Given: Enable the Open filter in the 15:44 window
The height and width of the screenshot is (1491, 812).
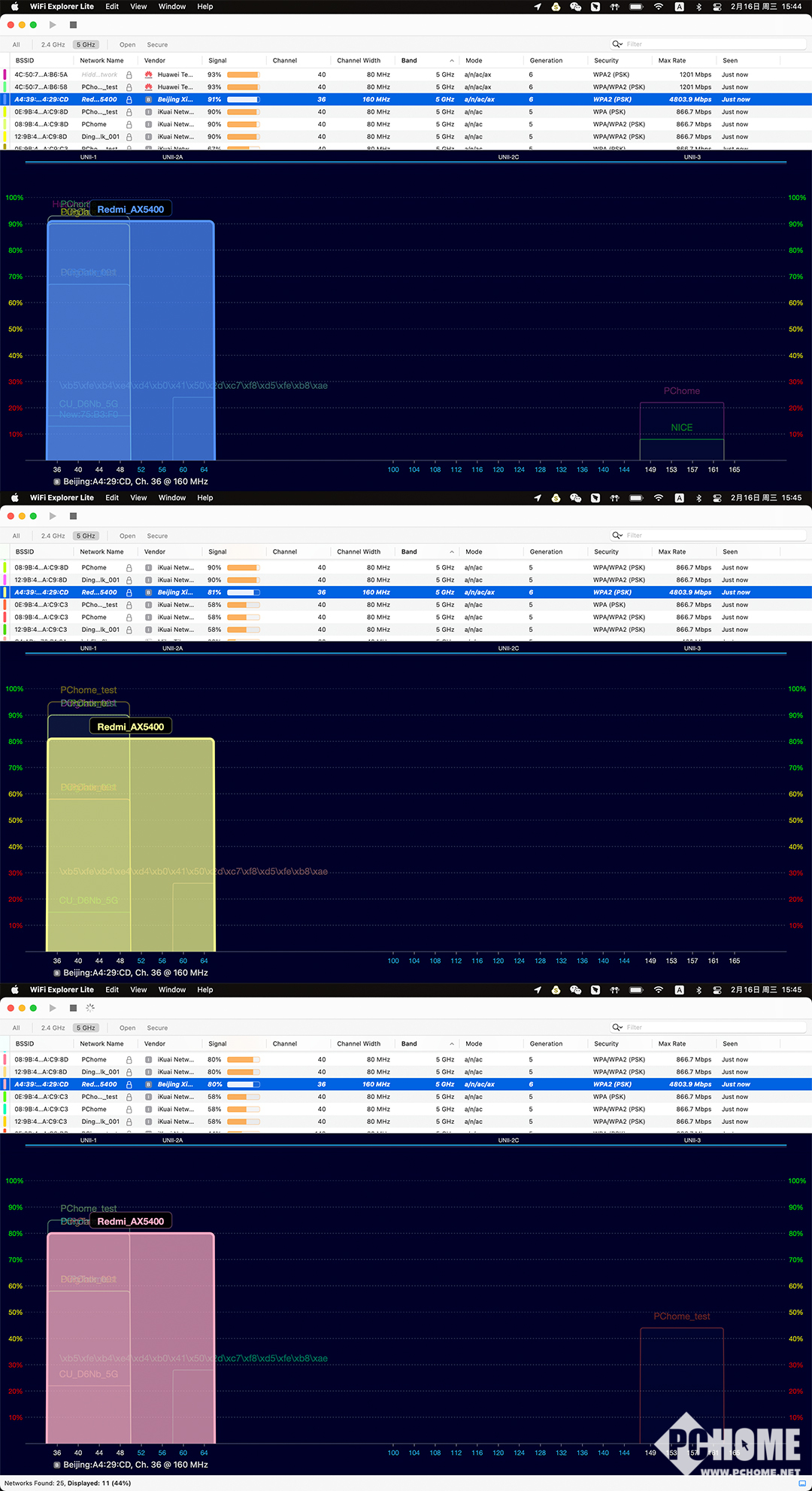Looking at the screenshot, I should [128, 44].
